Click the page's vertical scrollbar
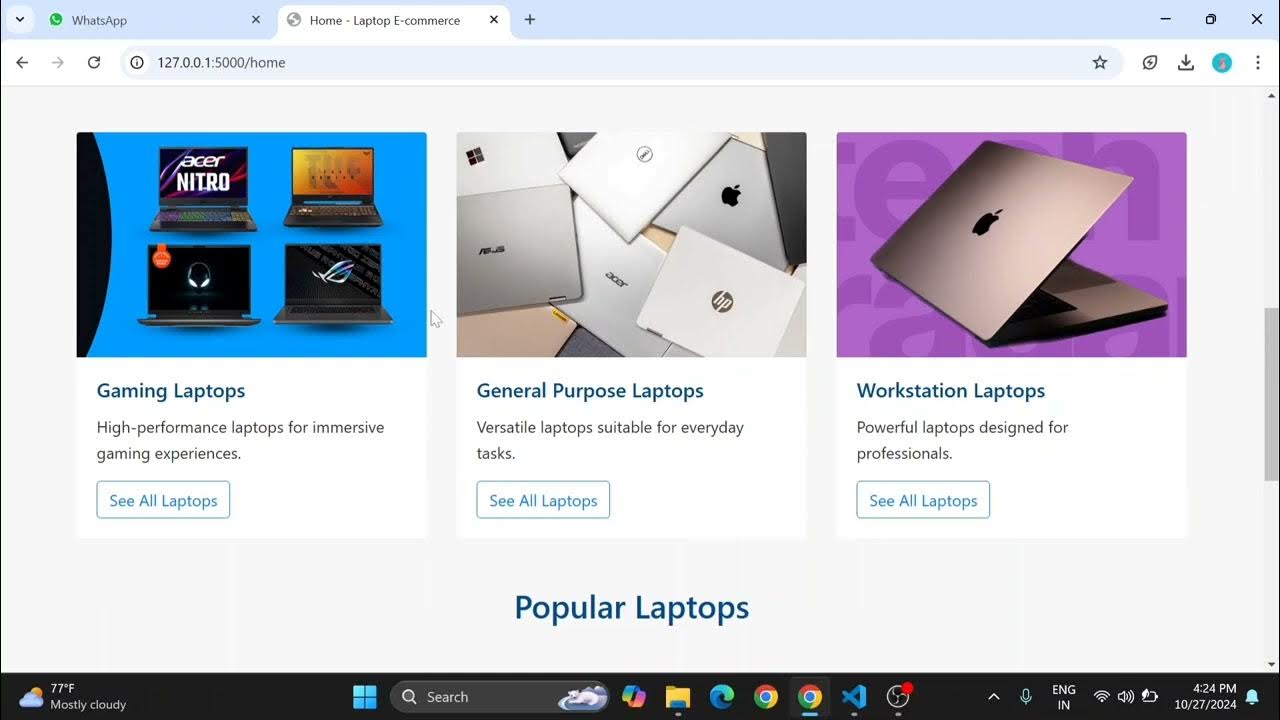Image resolution: width=1280 pixels, height=720 pixels. [x=1272, y=380]
